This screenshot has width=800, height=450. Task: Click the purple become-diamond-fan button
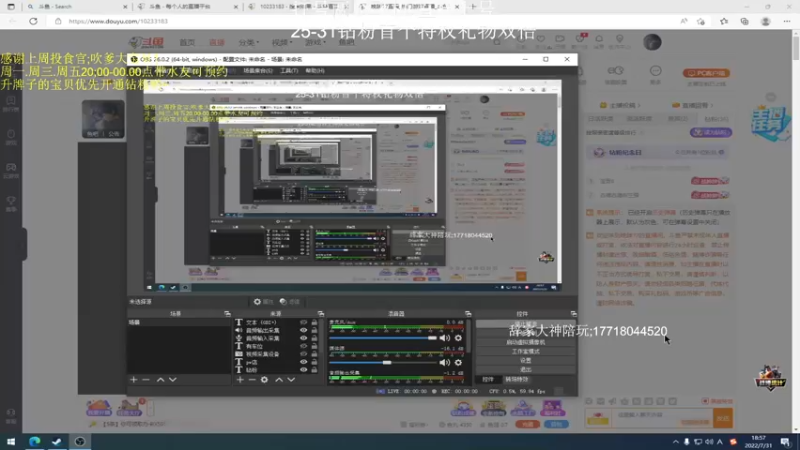tap(711, 132)
